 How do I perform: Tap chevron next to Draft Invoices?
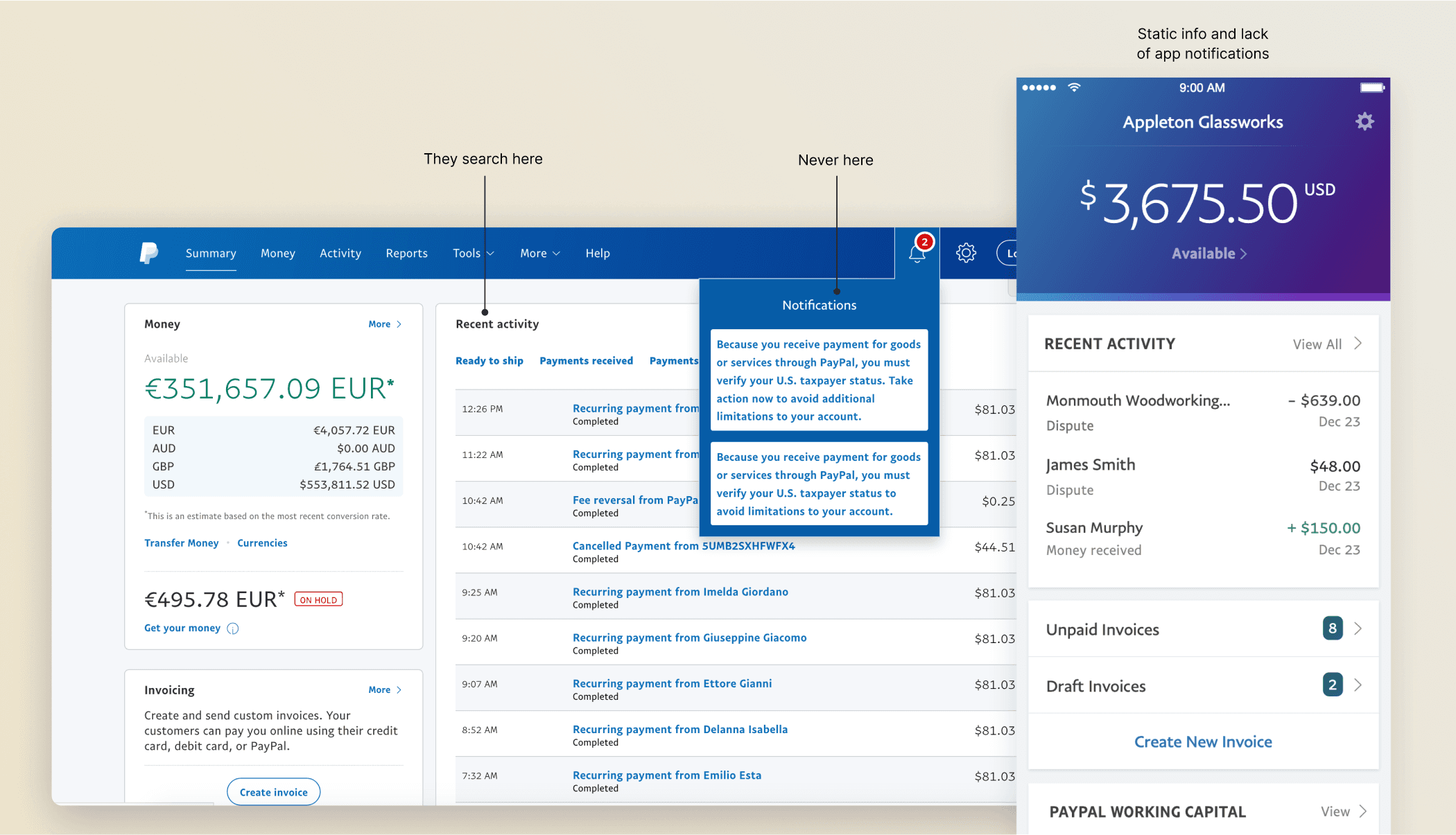(x=1358, y=685)
